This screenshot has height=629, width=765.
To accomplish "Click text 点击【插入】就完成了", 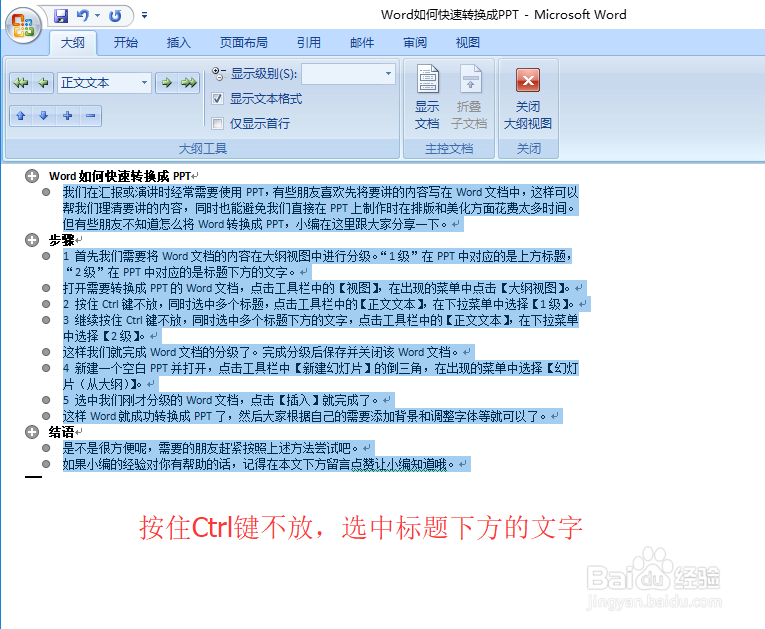I will click(x=310, y=401).
